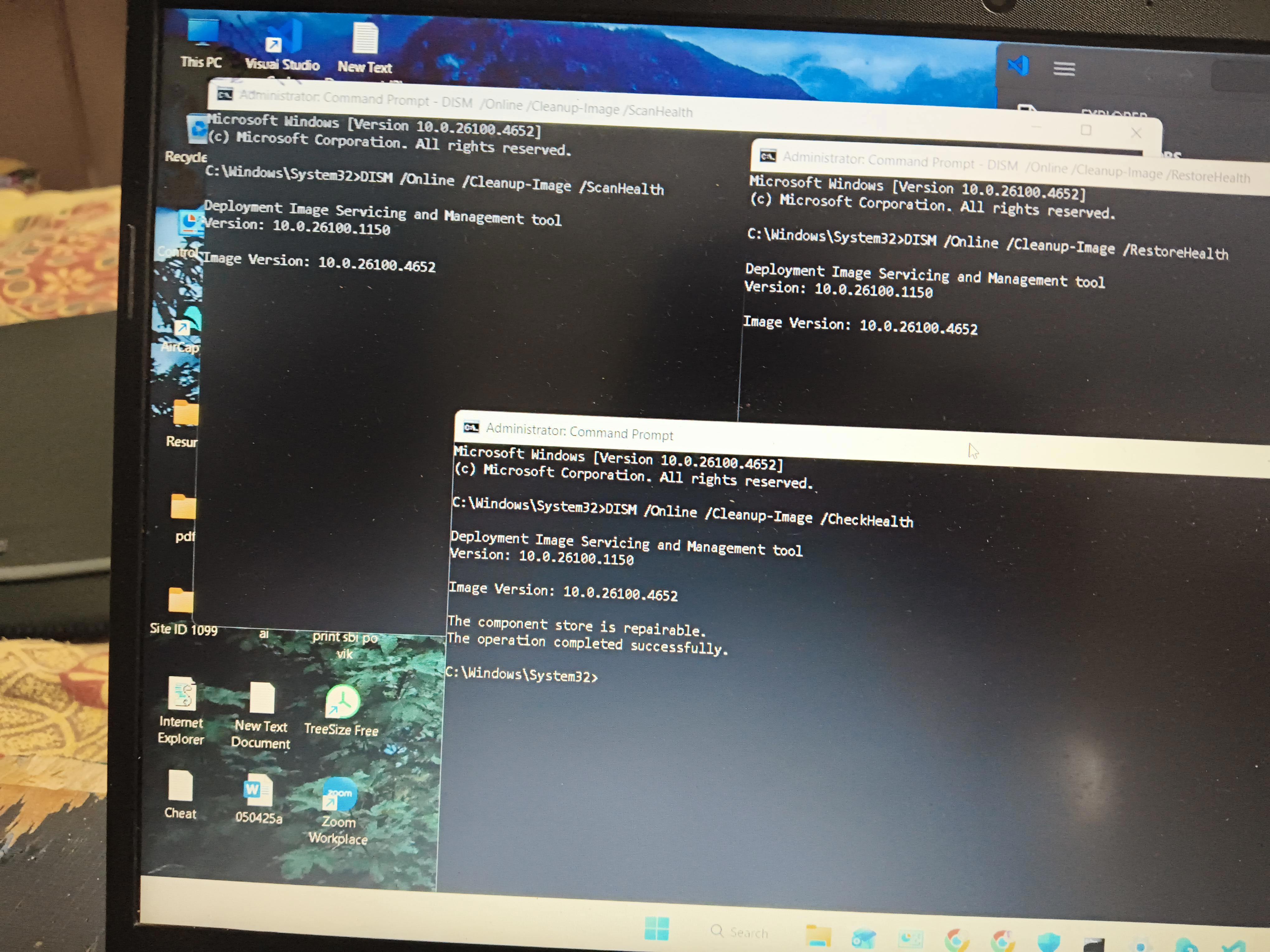This screenshot has width=1270, height=952.
Task: Open the Site ID 1099 folder
Action: coord(183,612)
